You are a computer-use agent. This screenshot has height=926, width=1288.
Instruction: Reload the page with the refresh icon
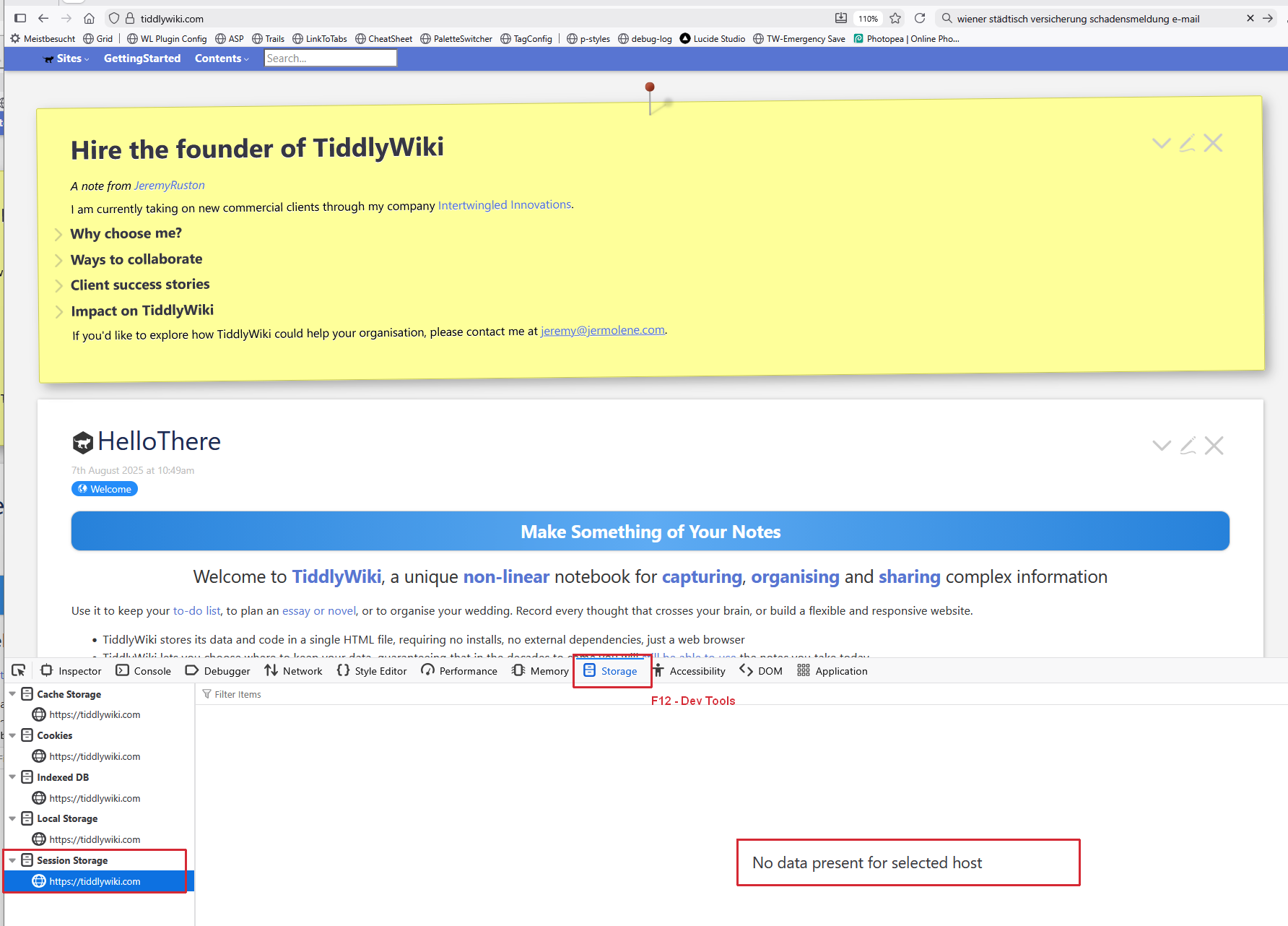point(920,19)
